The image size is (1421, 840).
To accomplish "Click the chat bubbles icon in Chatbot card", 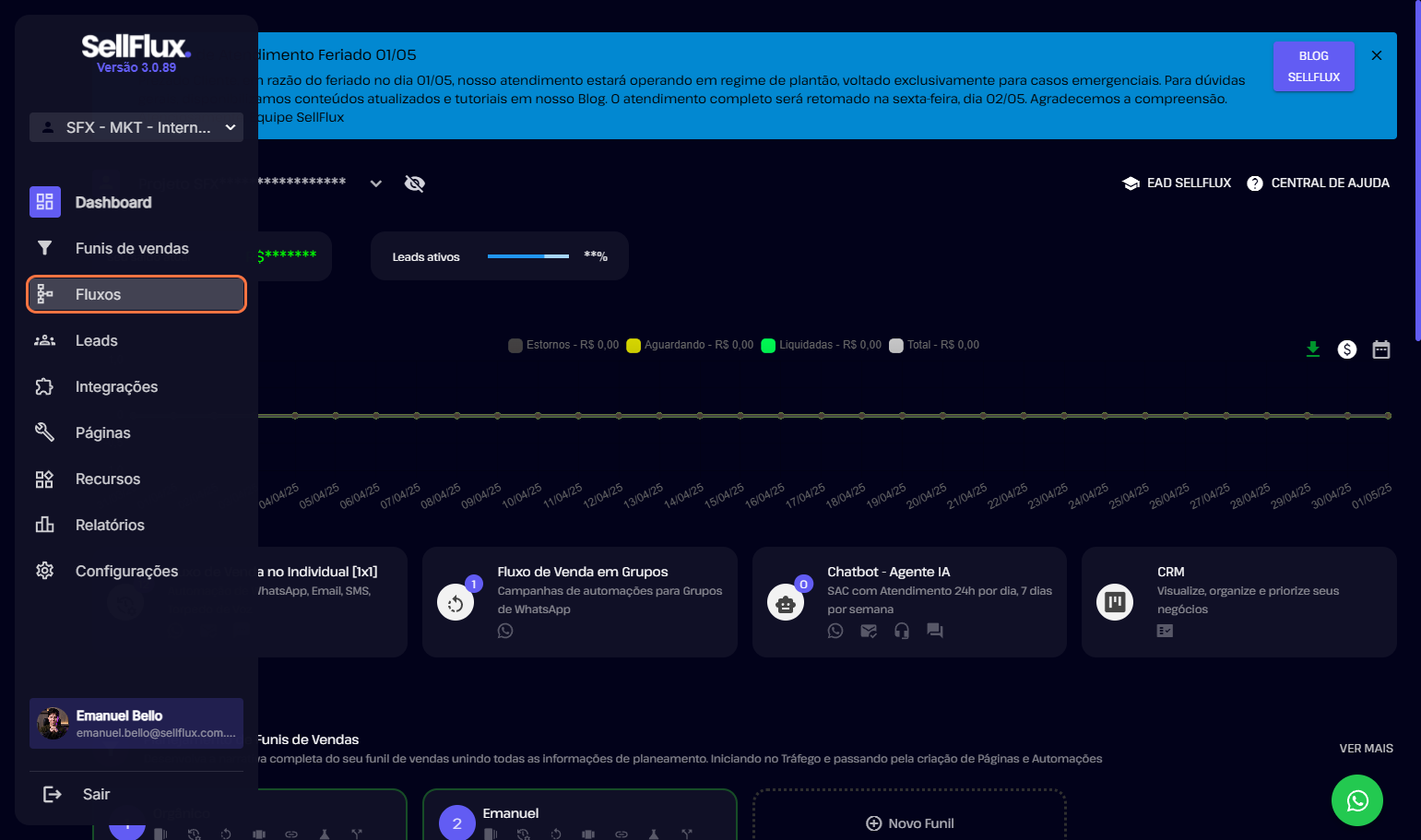I will click(935, 631).
